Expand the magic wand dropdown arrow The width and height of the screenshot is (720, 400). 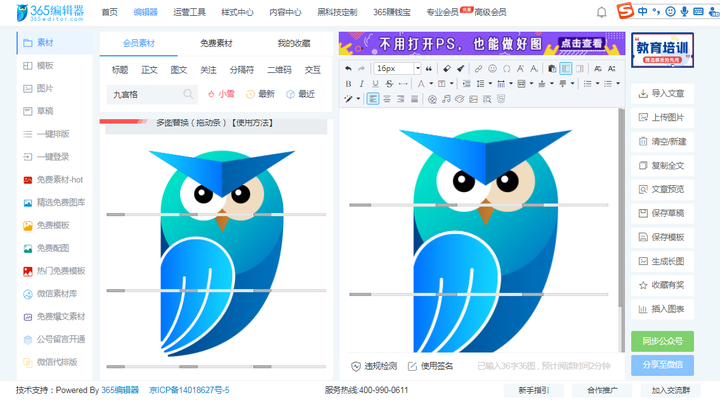pyautogui.click(x=358, y=99)
